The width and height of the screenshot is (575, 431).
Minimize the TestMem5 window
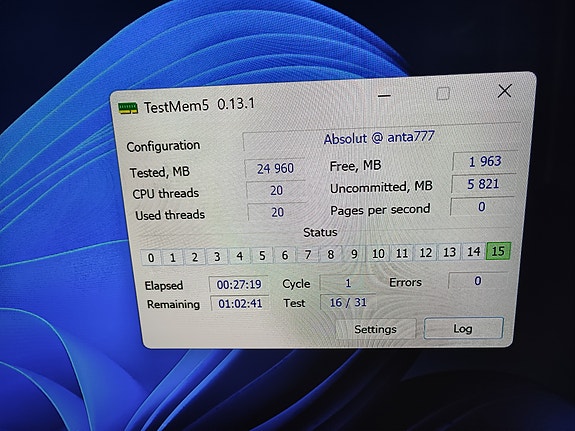[384, 96]
